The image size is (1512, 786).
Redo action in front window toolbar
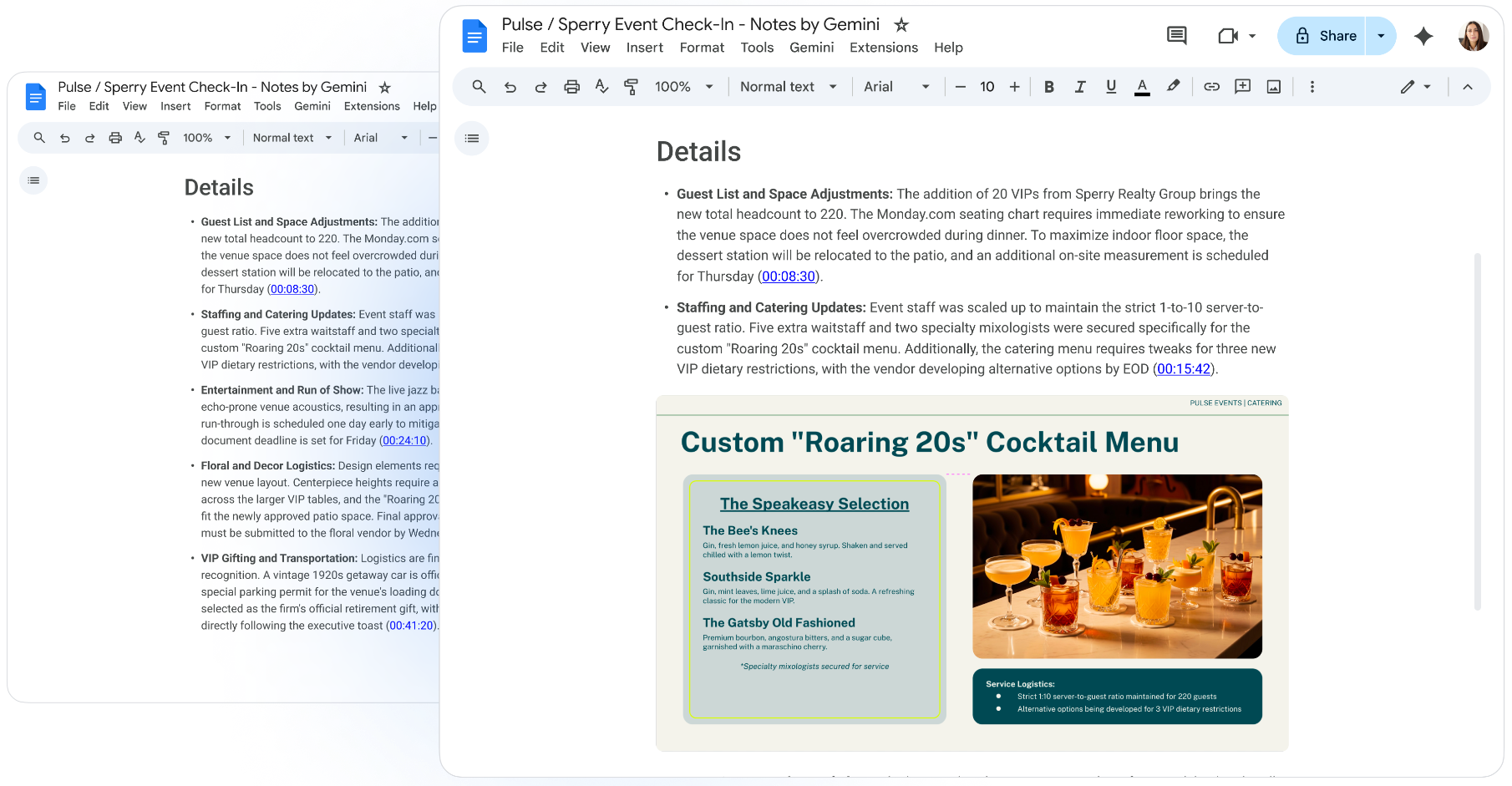[540, 87]
